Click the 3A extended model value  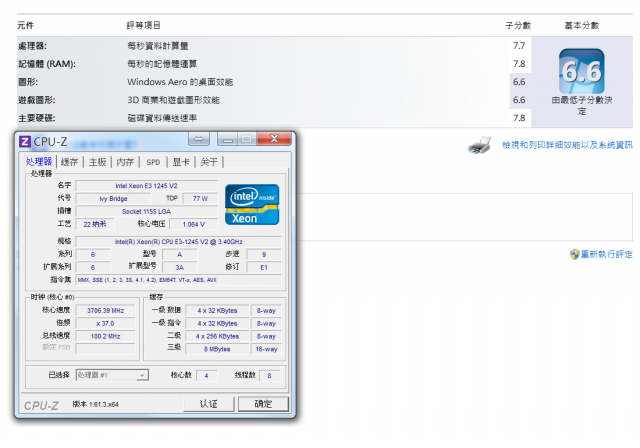pos(180,267)
